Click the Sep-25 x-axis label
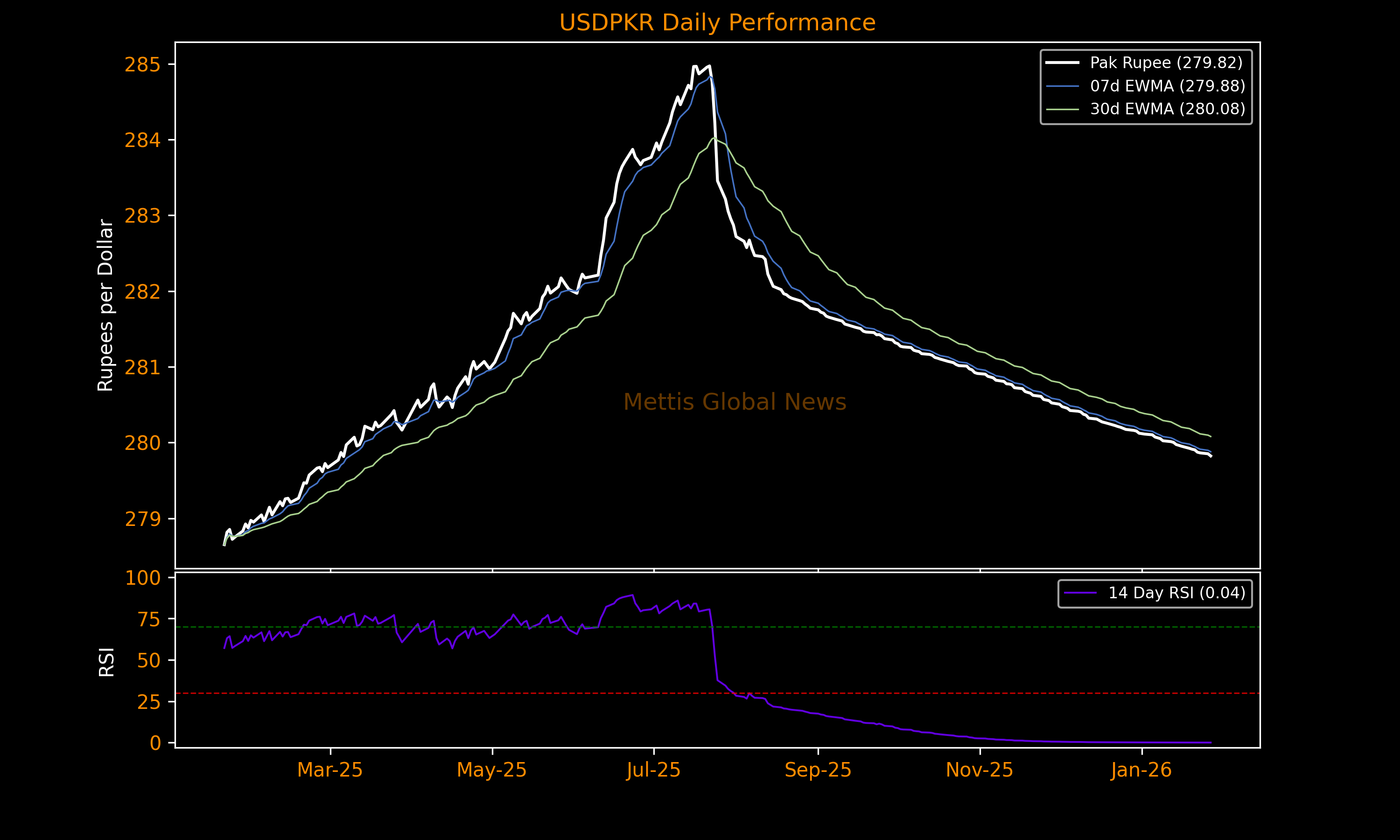 pyautogui.click(x=818, y=770)
